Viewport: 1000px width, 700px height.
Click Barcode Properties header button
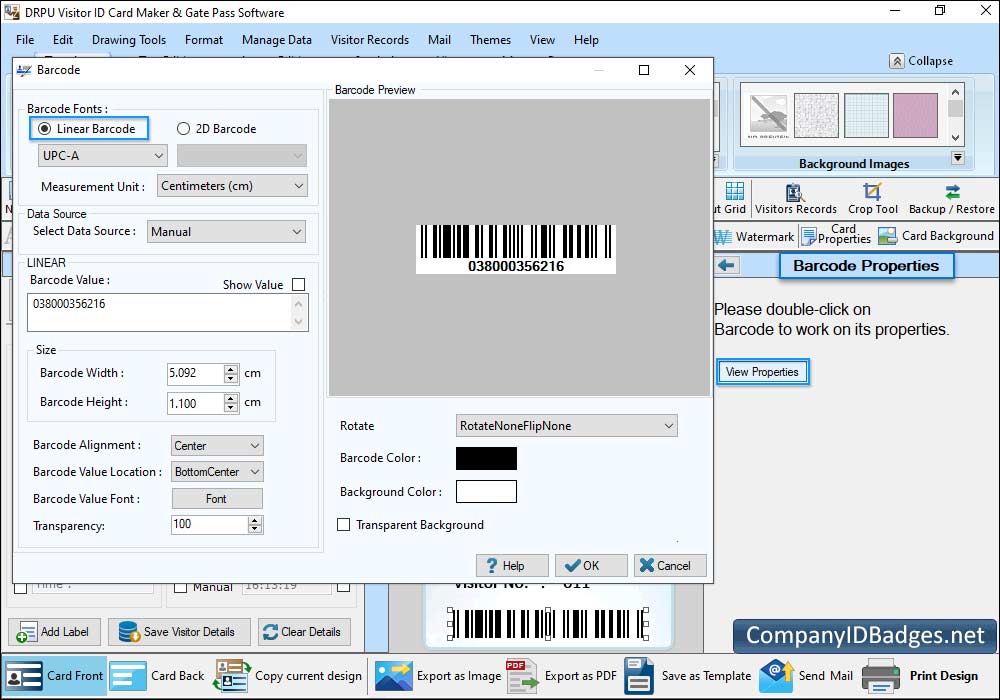866,266
